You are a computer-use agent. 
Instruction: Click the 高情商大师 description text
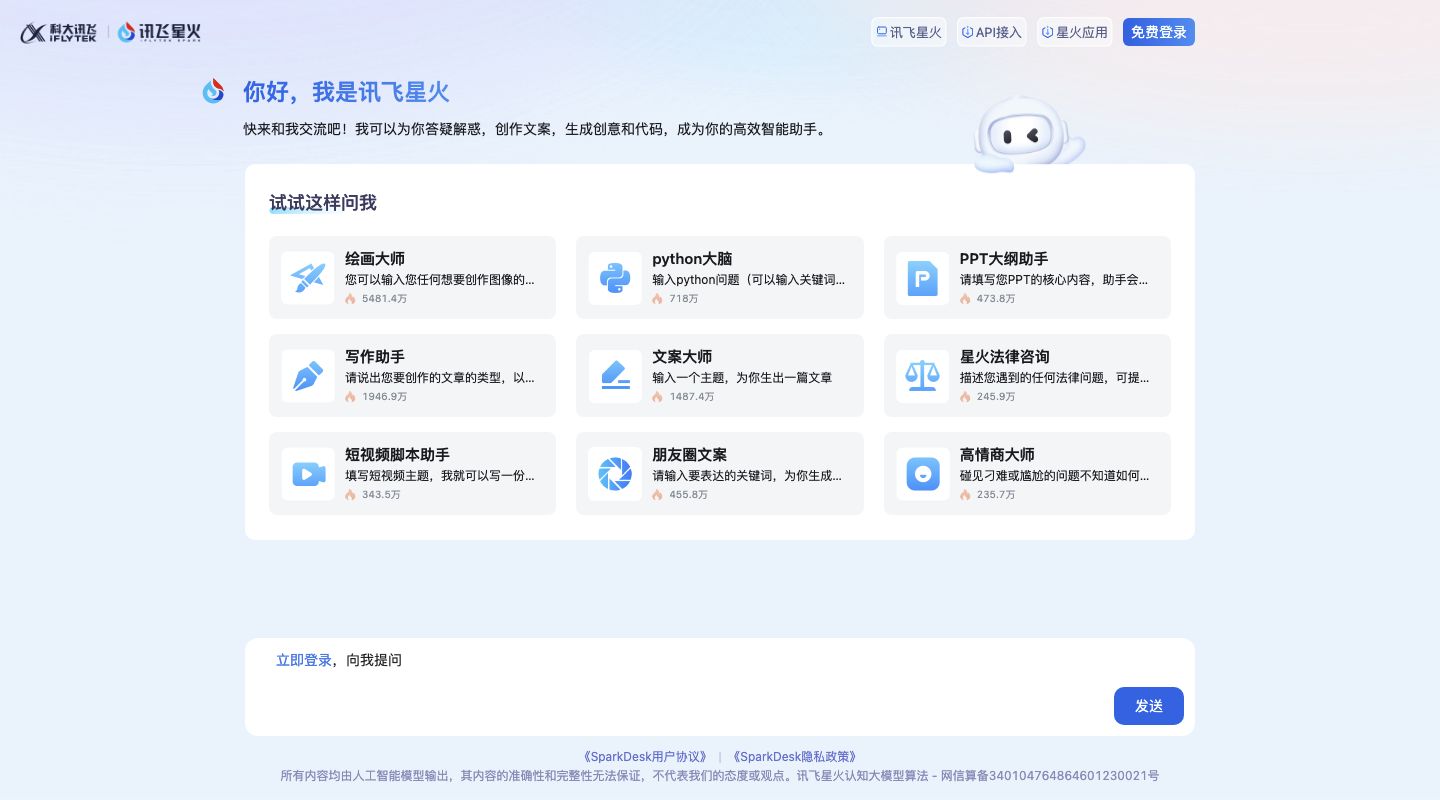[x=1054, y=476]
